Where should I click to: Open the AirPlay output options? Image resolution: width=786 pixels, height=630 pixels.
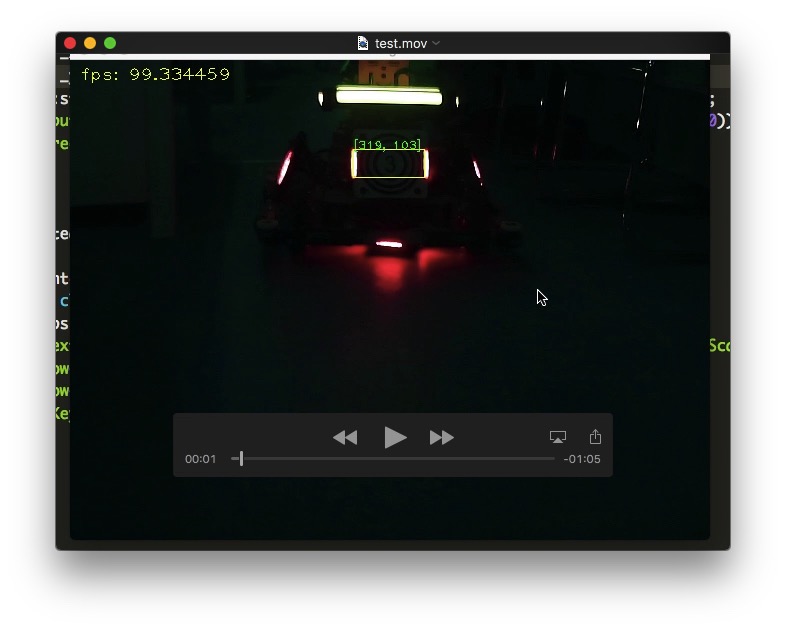(557, 437)
